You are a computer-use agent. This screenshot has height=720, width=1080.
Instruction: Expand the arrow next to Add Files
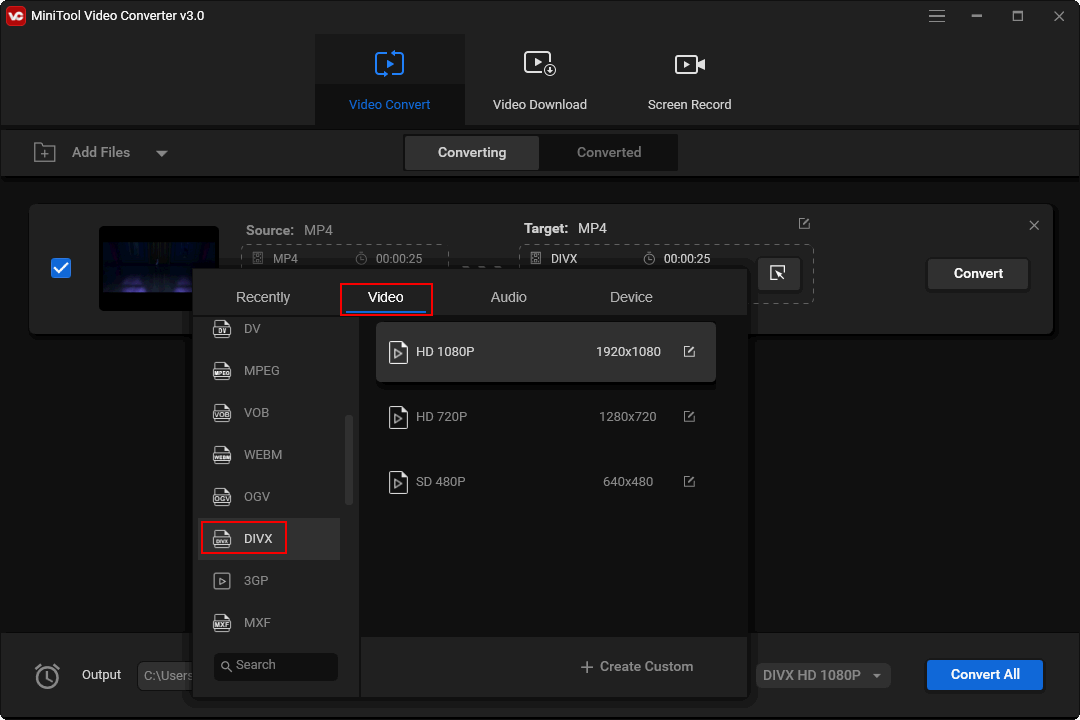[x=161, y=152]
